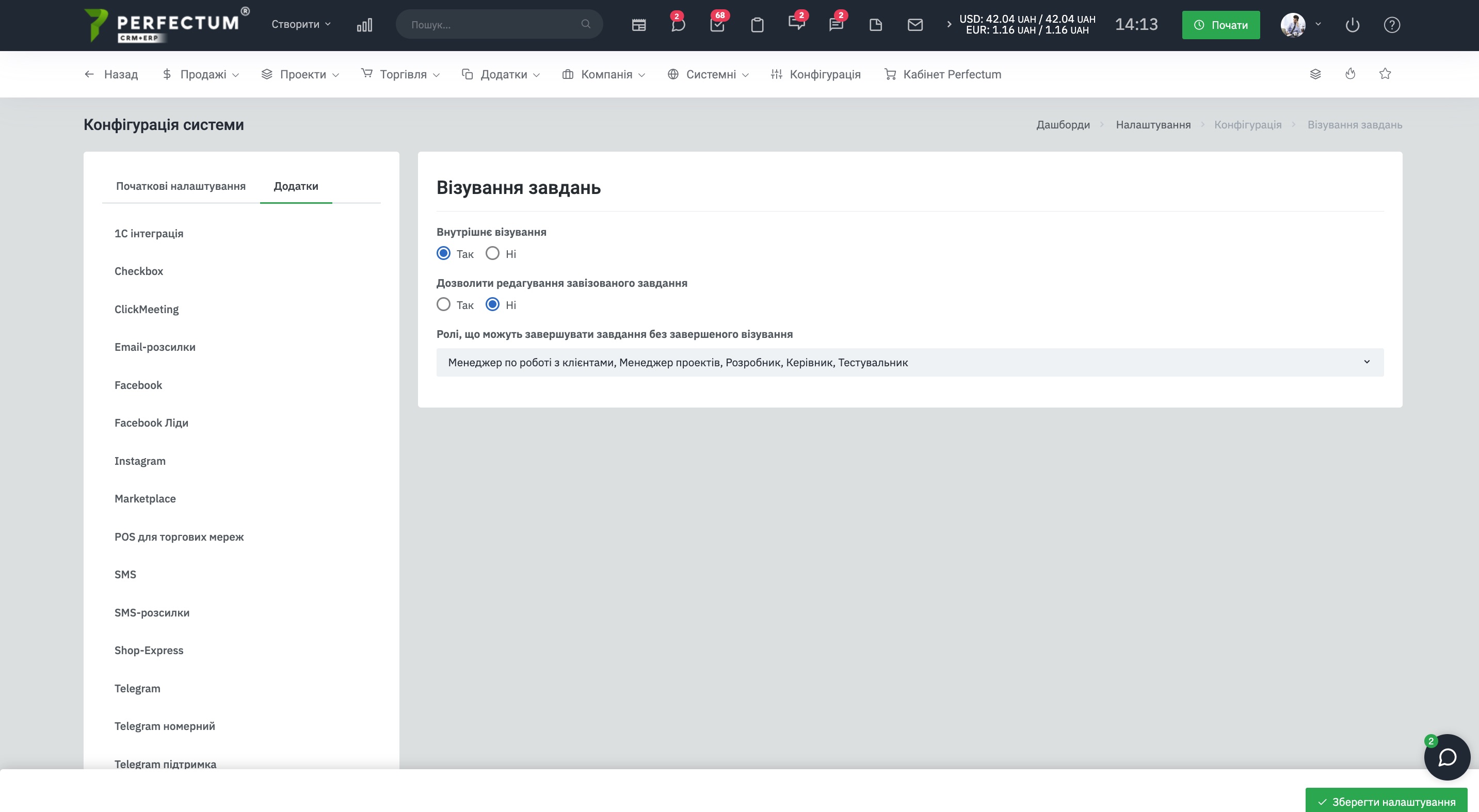Open the statistics bar chart icon

[364, 25]
